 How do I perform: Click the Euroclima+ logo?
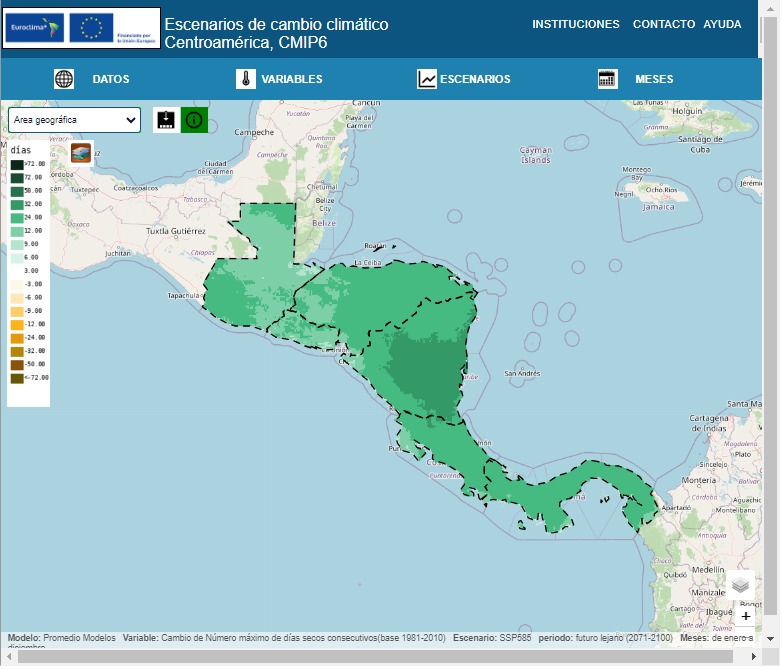pos(35,28)
